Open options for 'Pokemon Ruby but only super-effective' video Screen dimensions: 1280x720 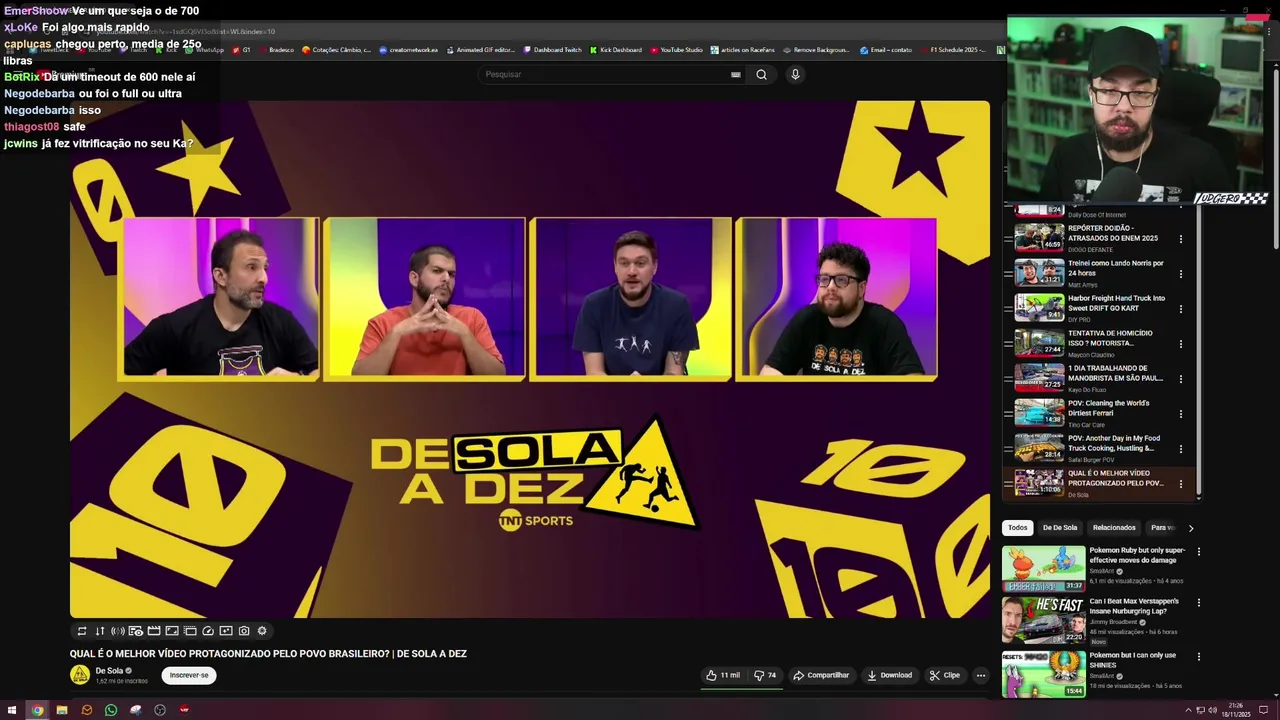point(1199,551)
